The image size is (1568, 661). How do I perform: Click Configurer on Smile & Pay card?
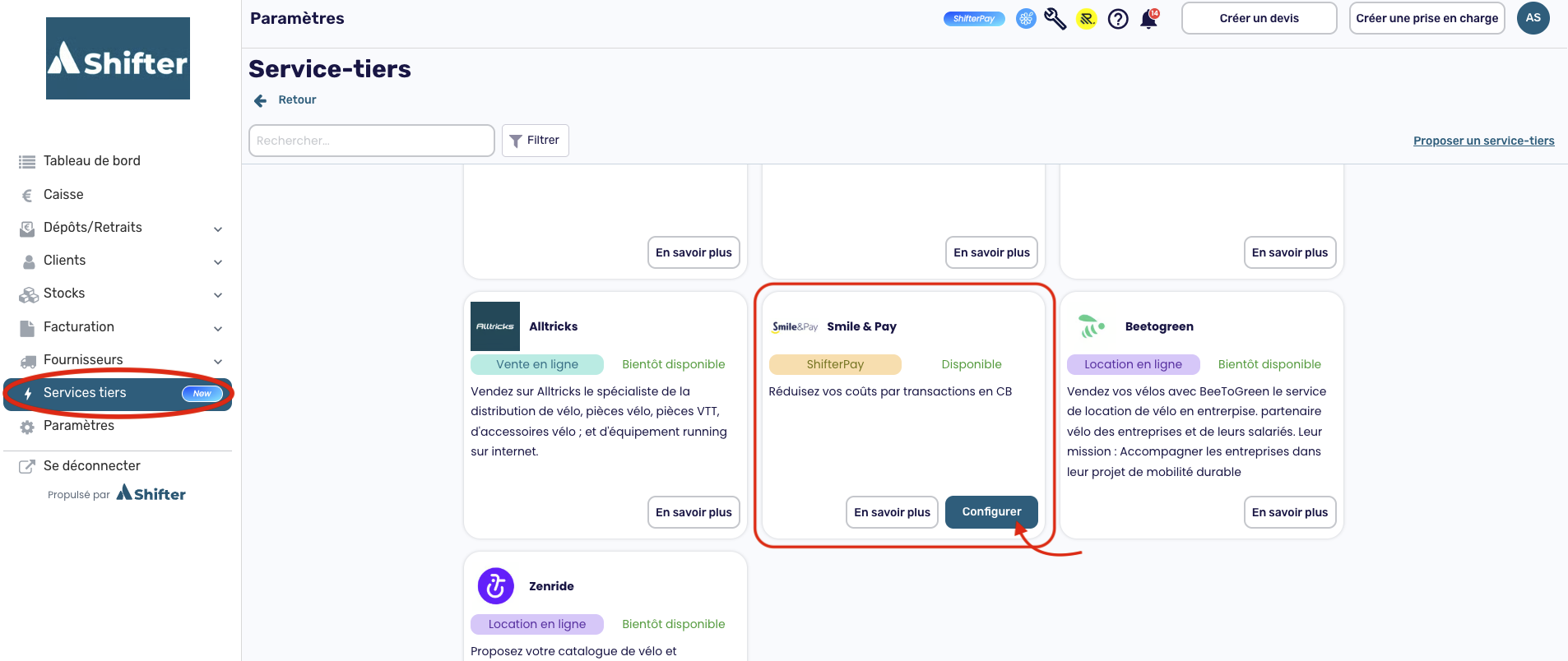click(x=991, y=512)
